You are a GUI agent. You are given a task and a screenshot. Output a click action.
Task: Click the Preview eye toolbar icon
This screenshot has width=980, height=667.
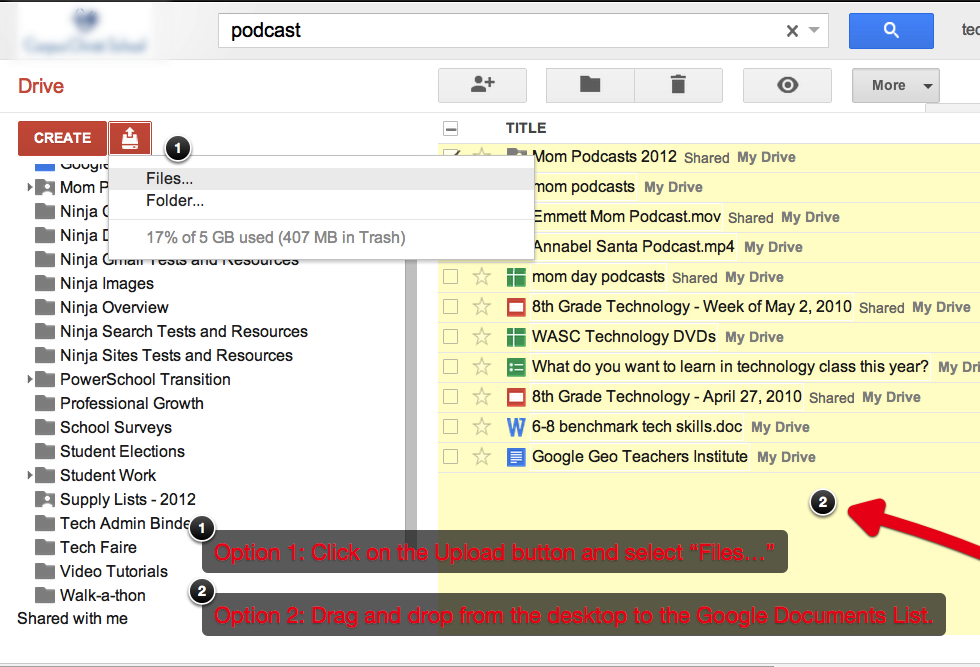788,85
